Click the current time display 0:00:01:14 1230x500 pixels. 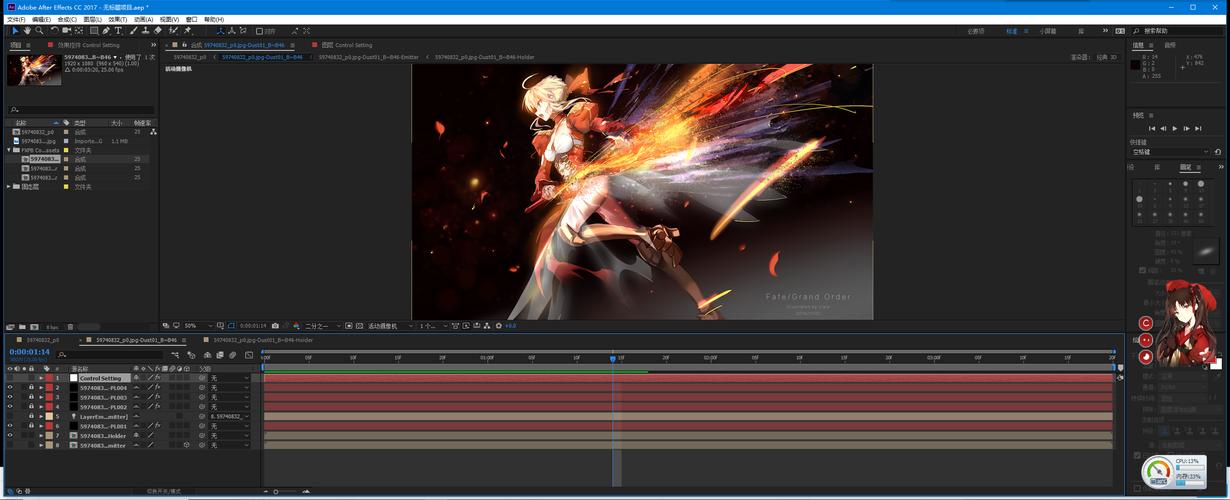point(29,352)
